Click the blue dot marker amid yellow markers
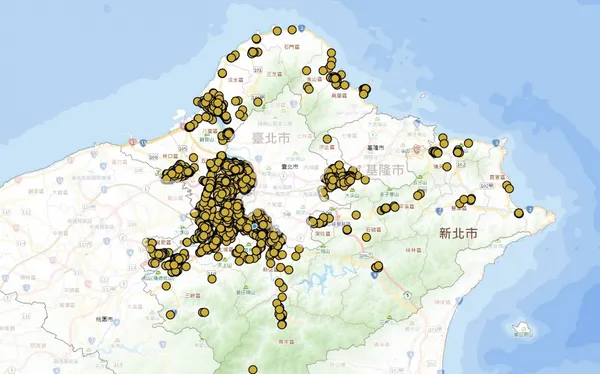 [254, 226]
